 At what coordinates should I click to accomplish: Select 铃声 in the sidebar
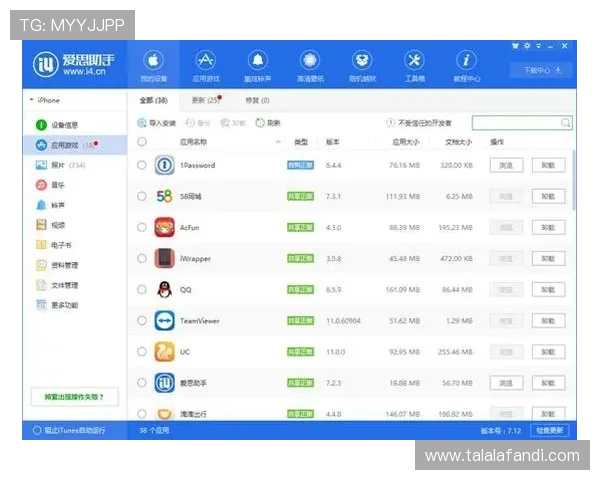[75, 205]
